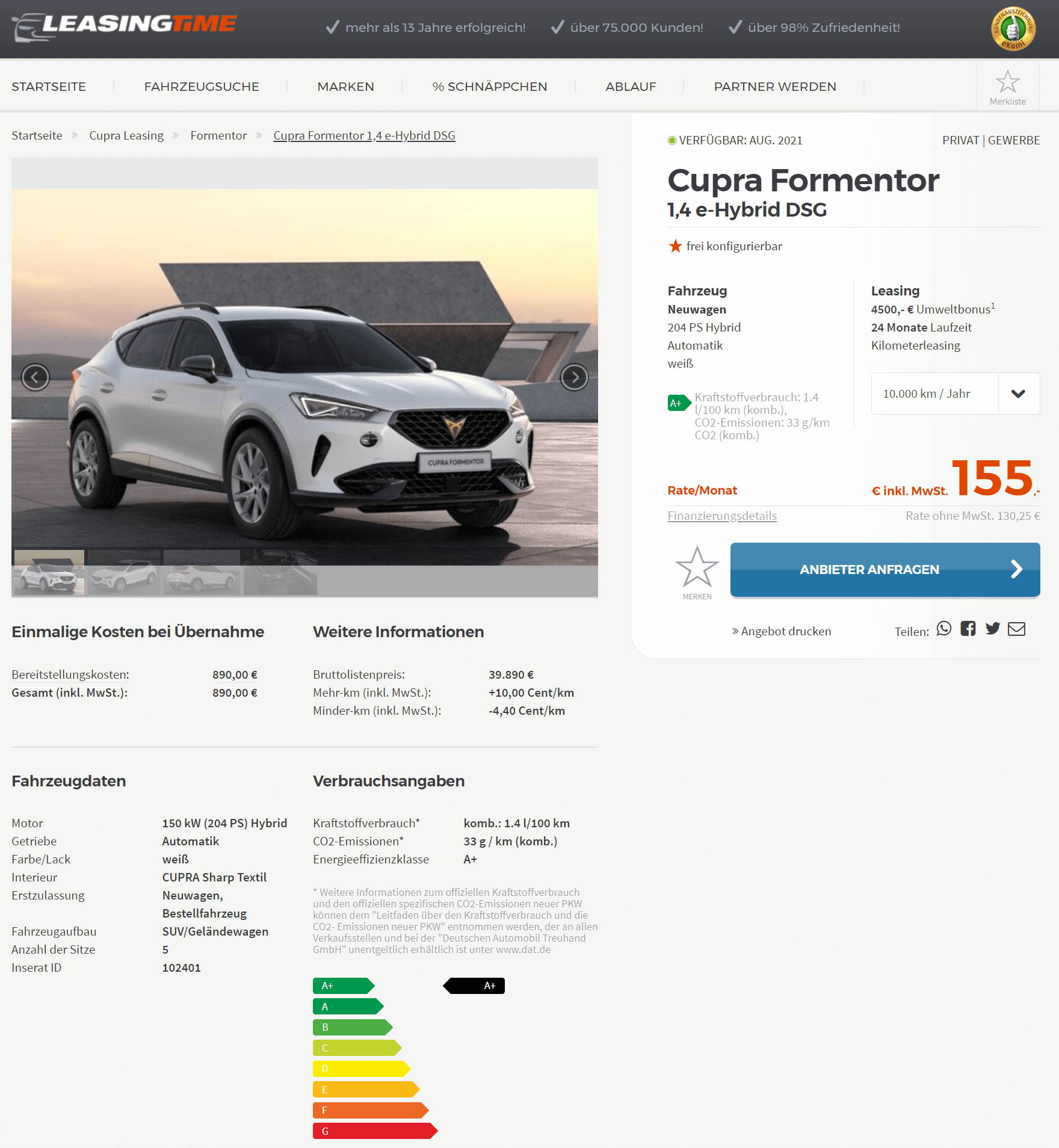Switch to GEWERBE pricing
Viewport: 1059px width, 1148px height.
pyautogui.click(x=1014, y=140)
